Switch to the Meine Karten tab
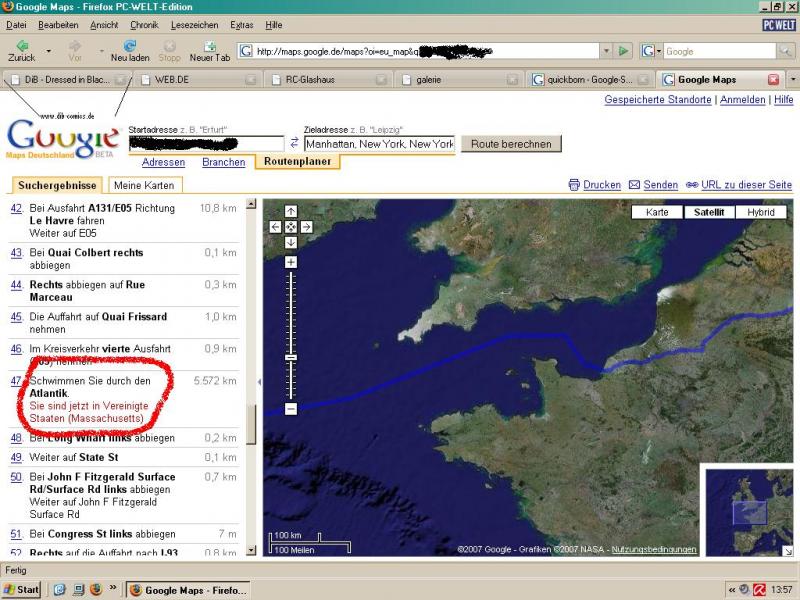 143,185
